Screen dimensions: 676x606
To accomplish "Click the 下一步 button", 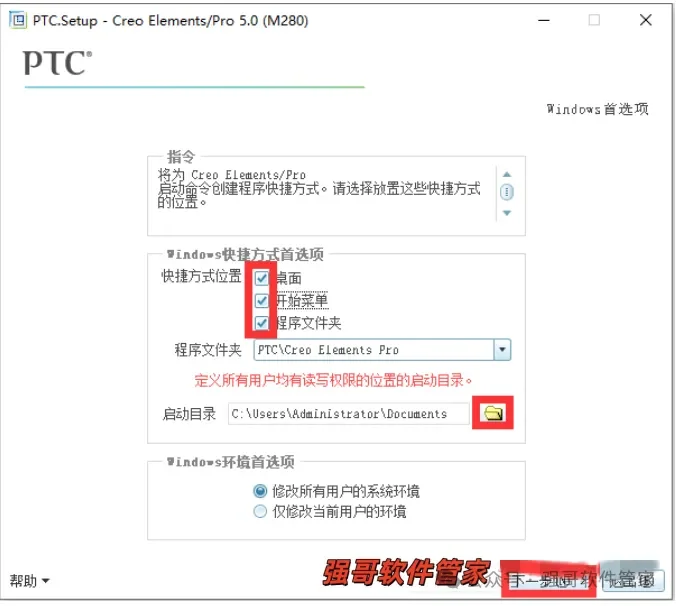I will [x=548, y=581].
